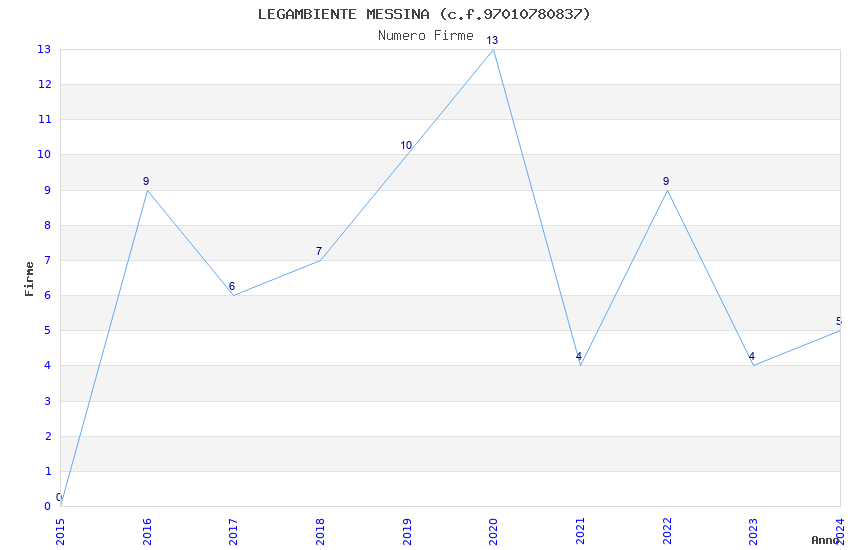Click the y-axis tick value 11
The width and height of the screenshot is (850, 550).
click(x=44, y=119)
